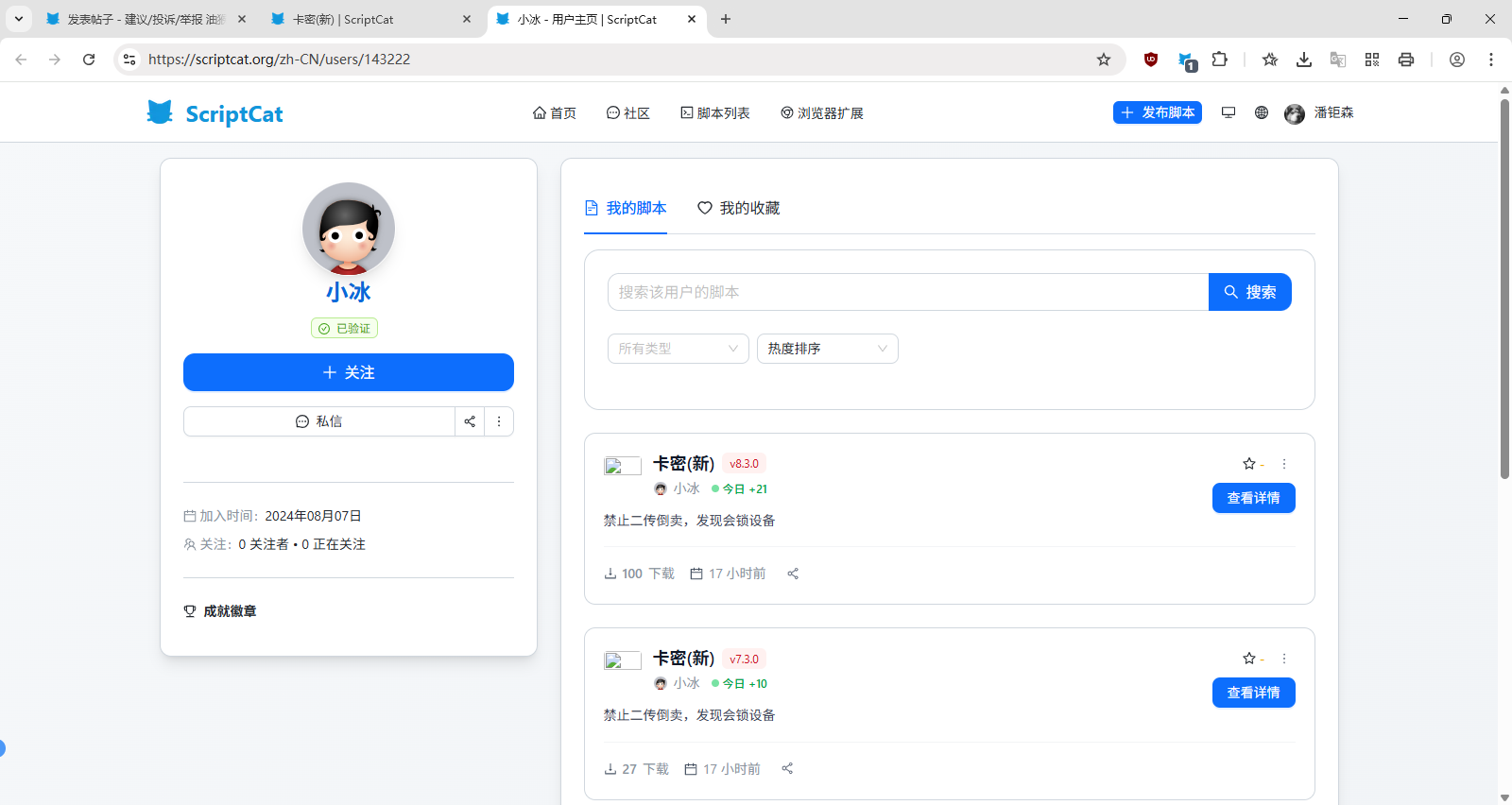Open the extensions puzzle icon
Viewport: 1512px width, 805px height.
coord(1220,60)
